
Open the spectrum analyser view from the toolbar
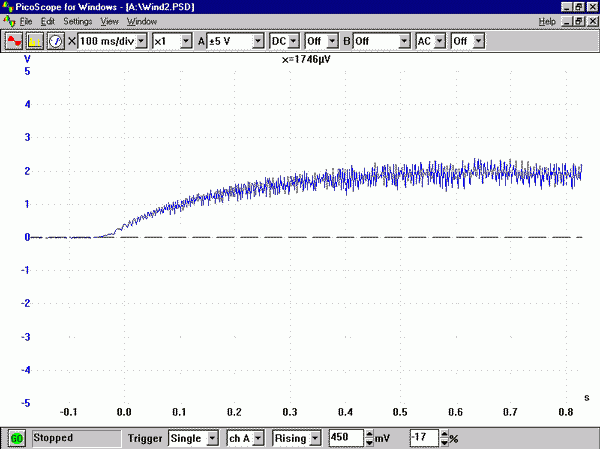[35, 41]
